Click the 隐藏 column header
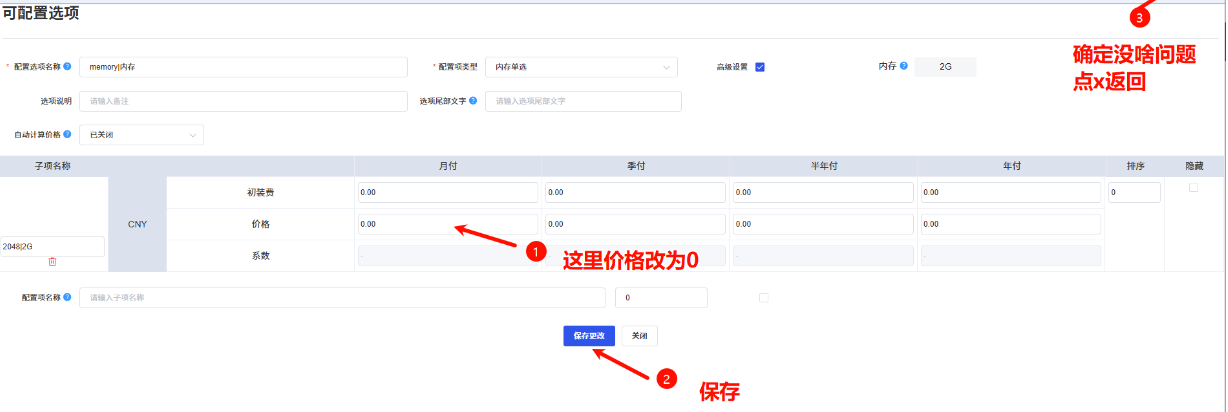The image size is (1228, 412). point(1194,165)
